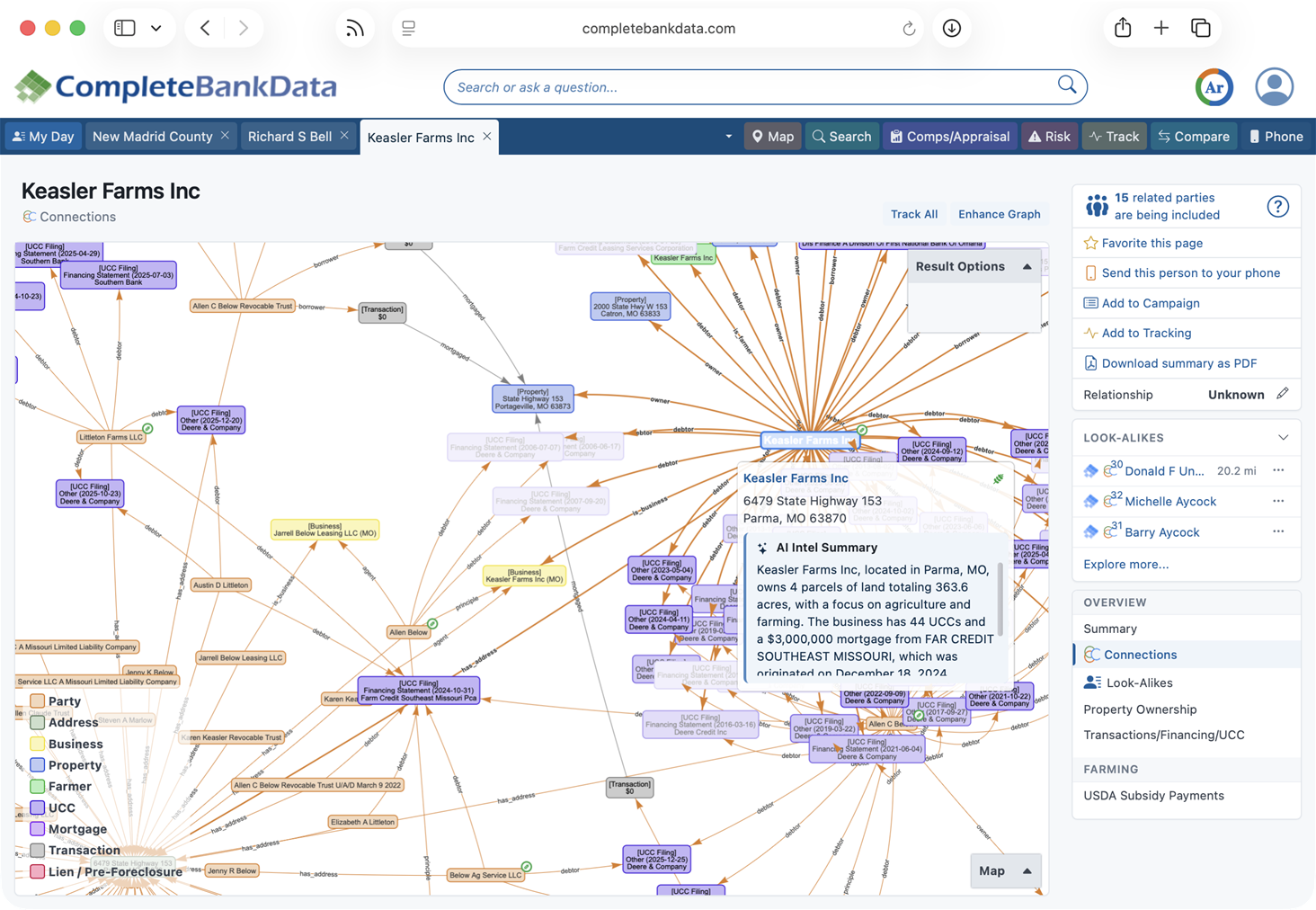
Task: Switch to the My Day tab
Action: (x=43, y=137)
